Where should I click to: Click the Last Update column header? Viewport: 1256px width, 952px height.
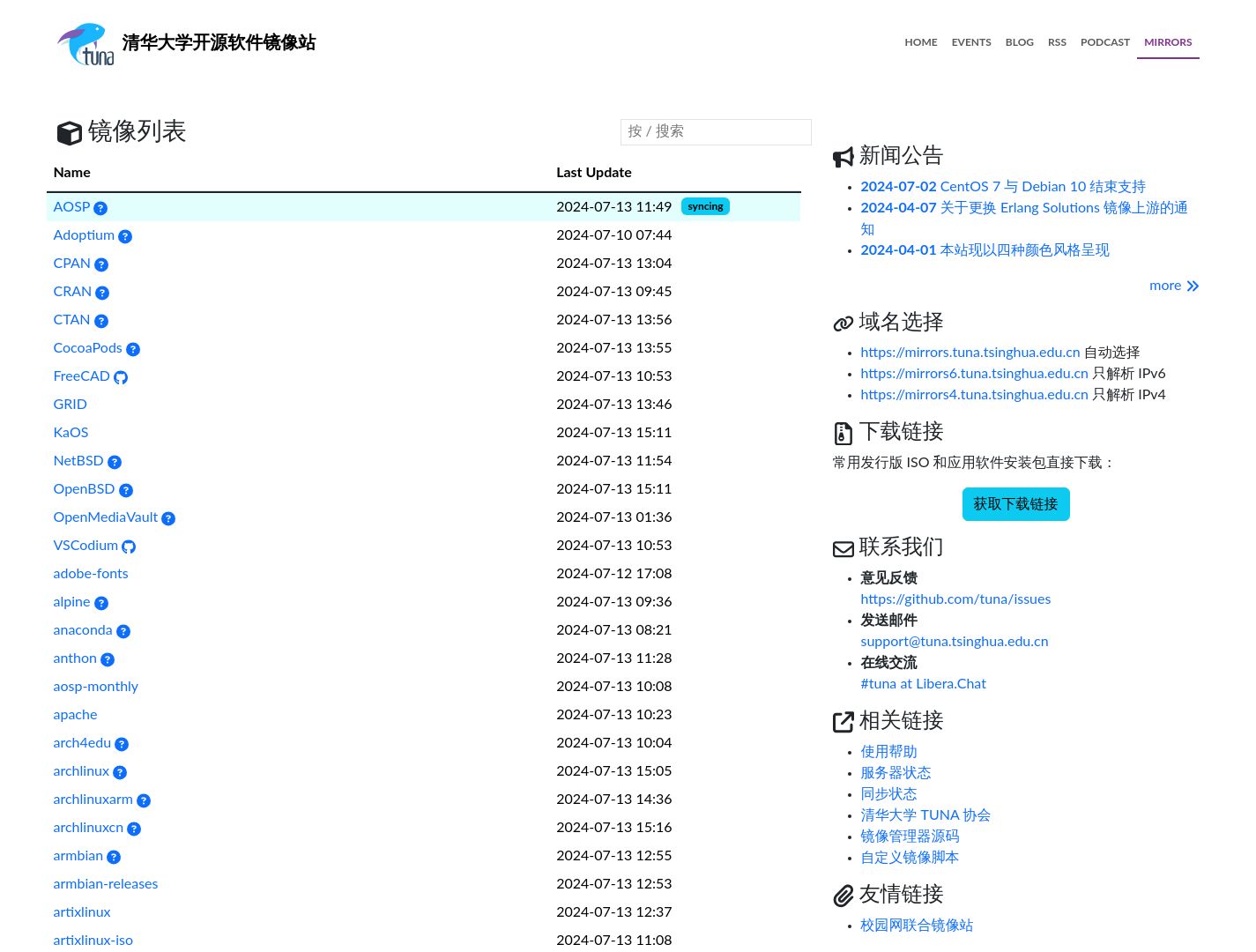(x=594, y=173)
